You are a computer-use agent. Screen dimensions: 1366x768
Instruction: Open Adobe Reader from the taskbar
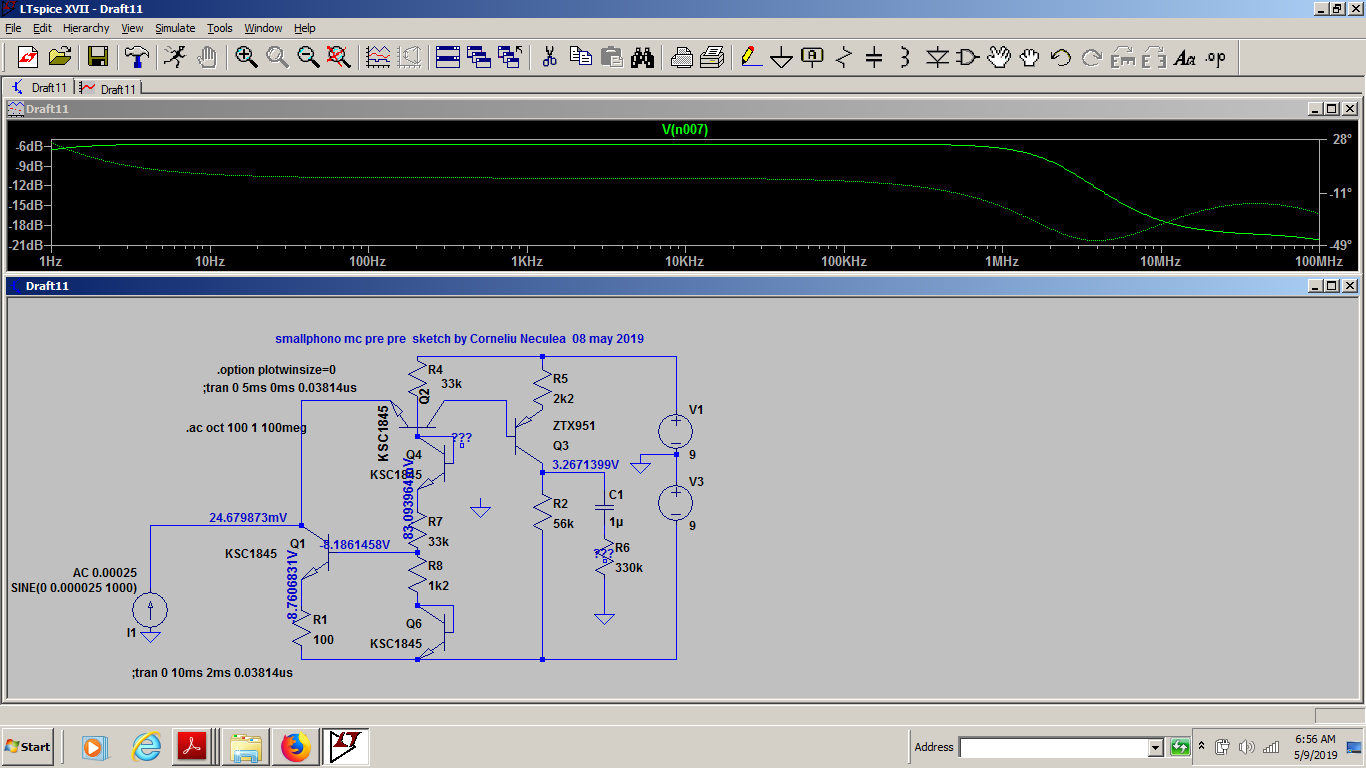(191, 746)
